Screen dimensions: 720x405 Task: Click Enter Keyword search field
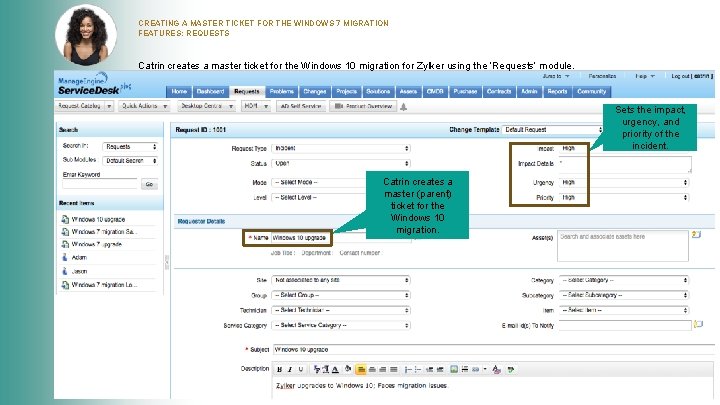[x=100, y=184]
